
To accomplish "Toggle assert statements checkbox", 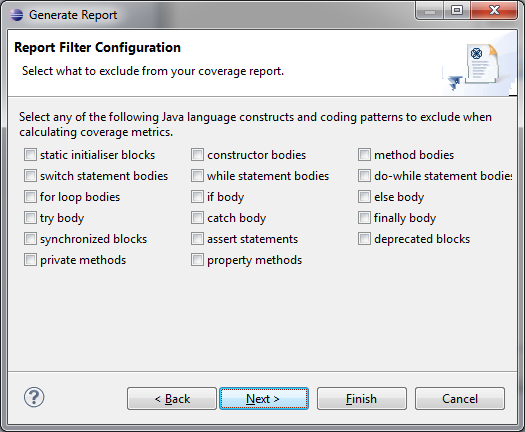I will coord(197,239).
